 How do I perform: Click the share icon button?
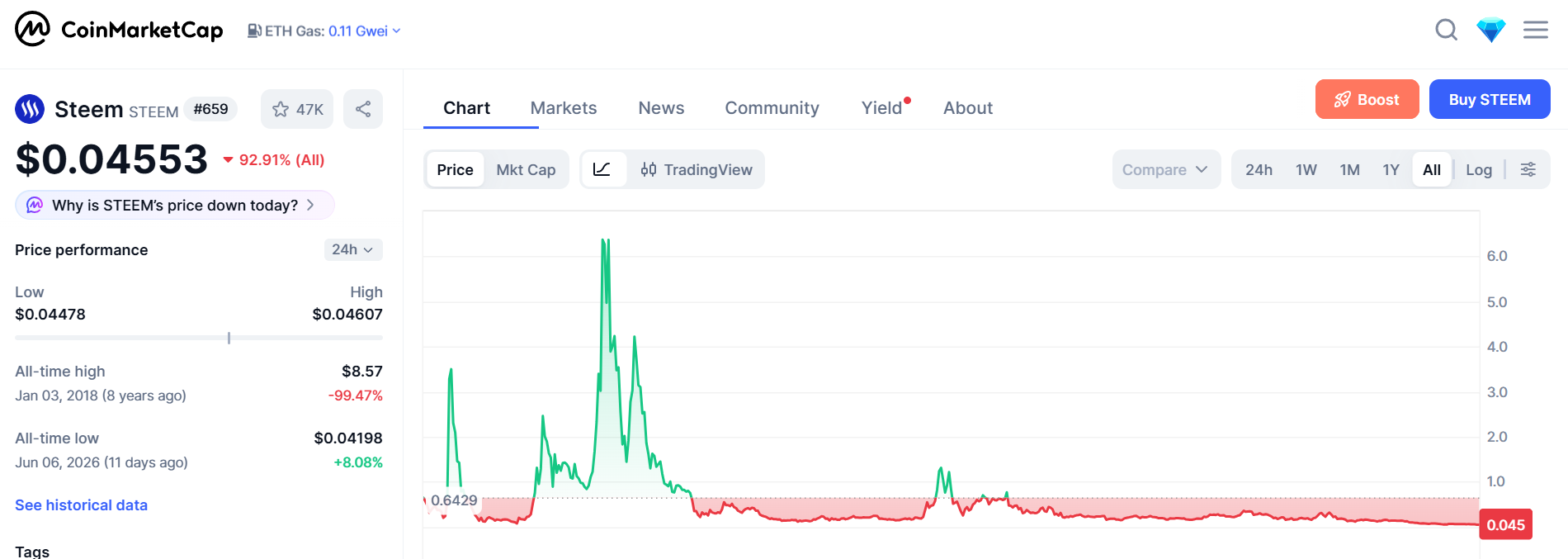(363, 109)
